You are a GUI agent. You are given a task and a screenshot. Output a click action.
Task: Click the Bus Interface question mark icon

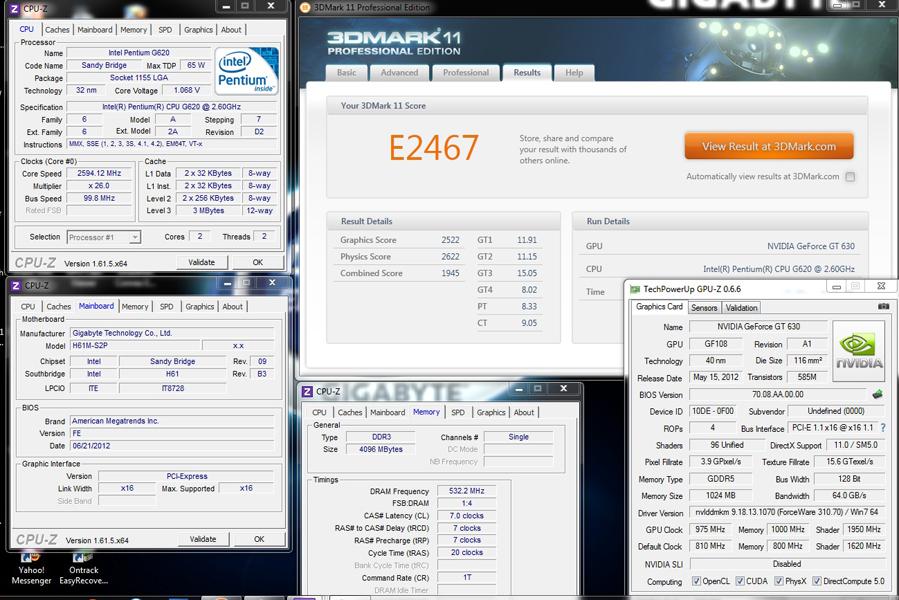tap(883, 428)
